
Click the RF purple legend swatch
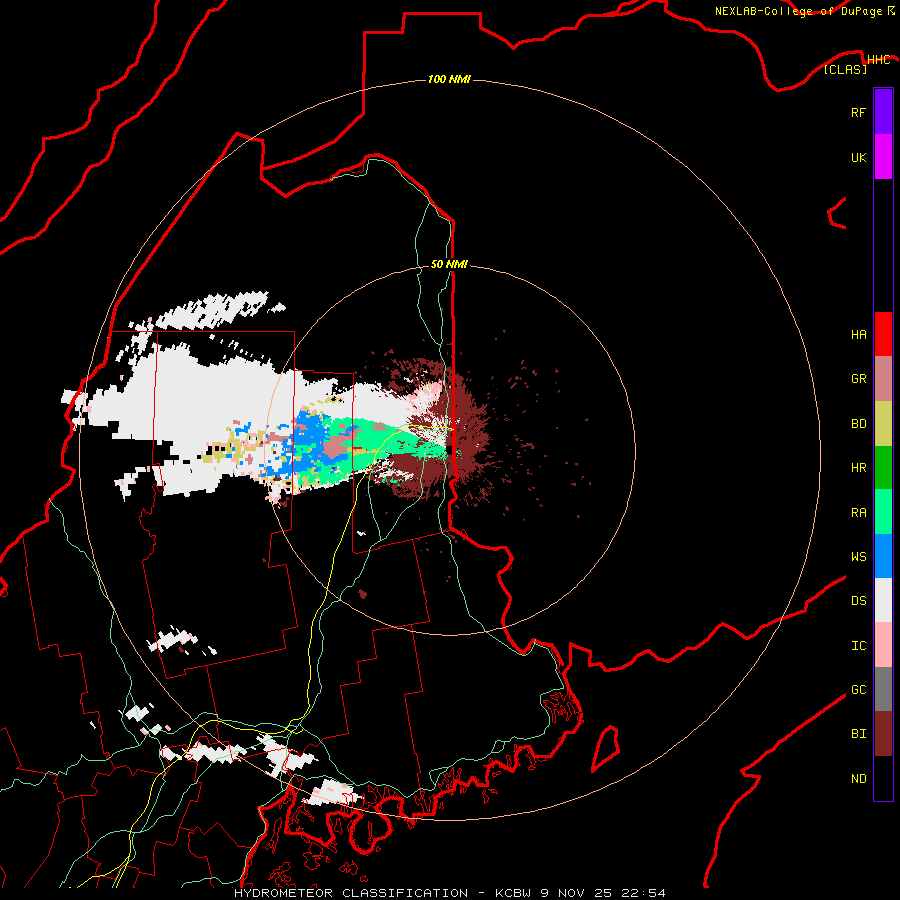click(883, 112)
